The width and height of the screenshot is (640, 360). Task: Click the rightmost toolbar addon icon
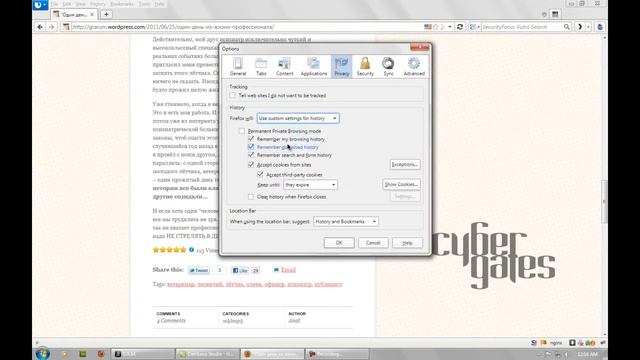tap(600, 27)
